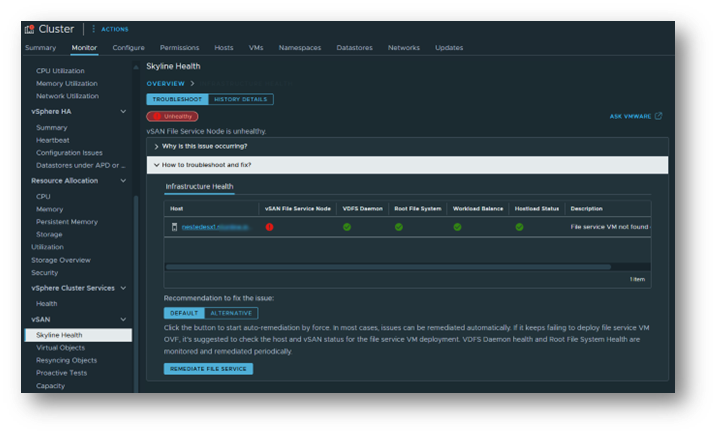This screenshot has height=435, width=717.
Task: Open the Actions kebab menu icon
Action: point(93,29)
